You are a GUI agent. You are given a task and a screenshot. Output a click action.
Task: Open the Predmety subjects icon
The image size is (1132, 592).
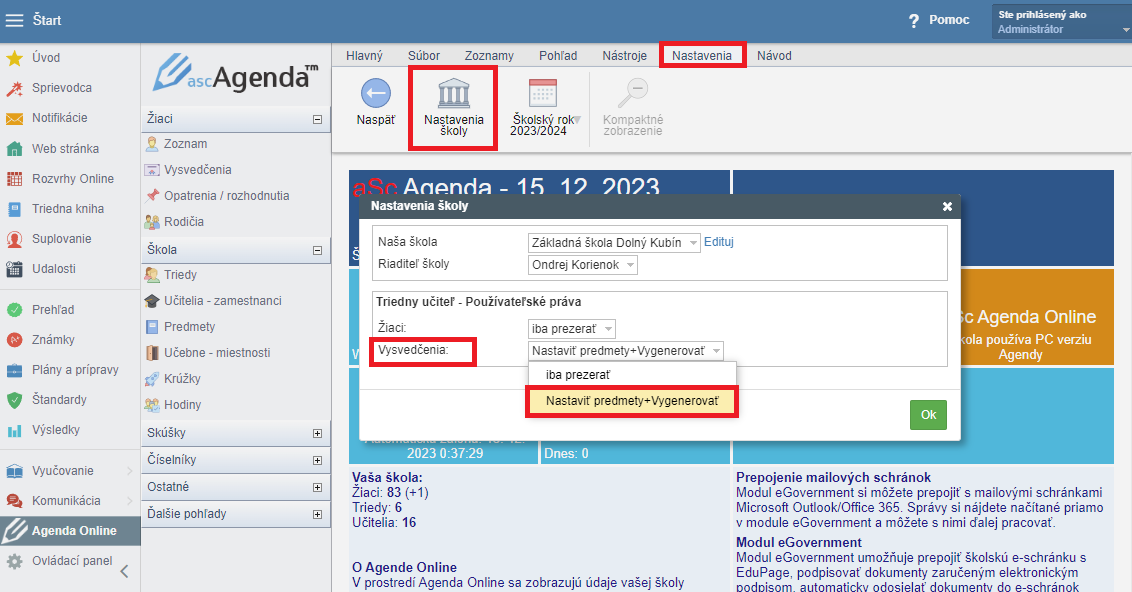152,327
